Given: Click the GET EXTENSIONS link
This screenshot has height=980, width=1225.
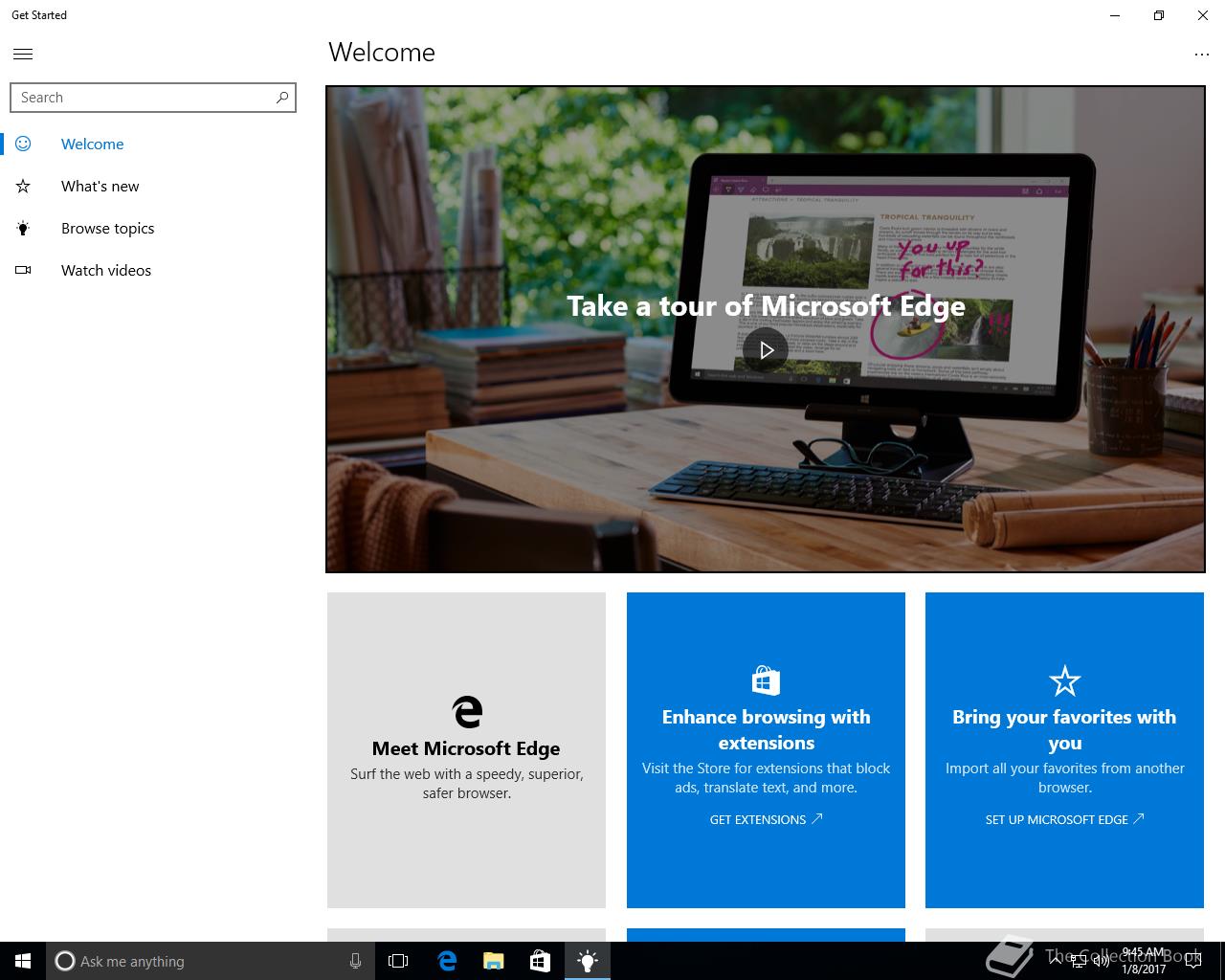Looking at the screenshot, I should point(766,819).
